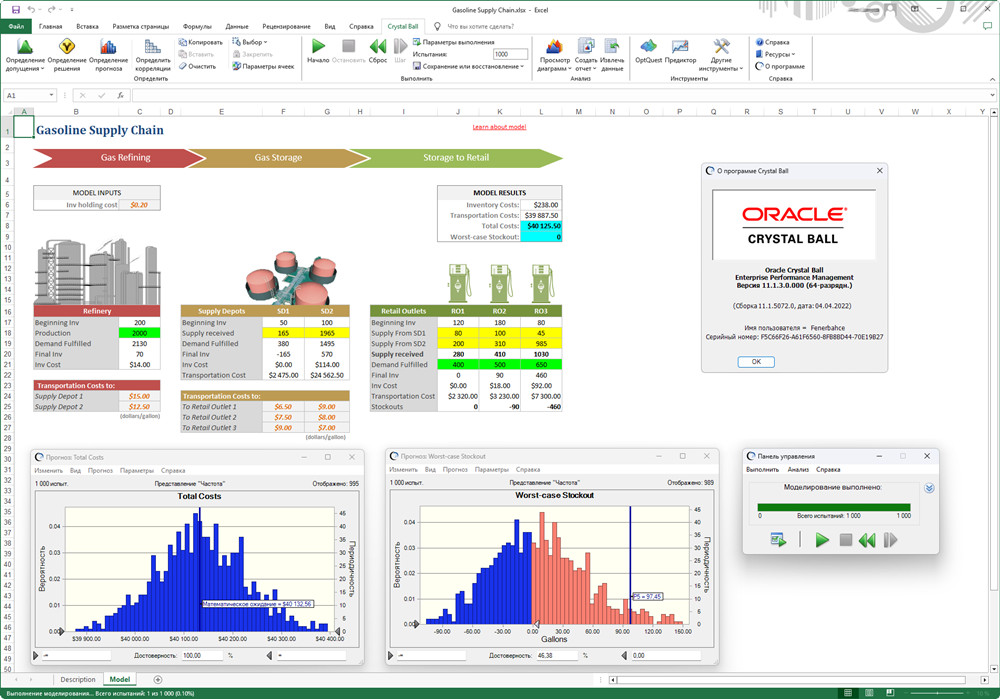
Task: Launch the Предиктор tool
Action: [680, 51]
